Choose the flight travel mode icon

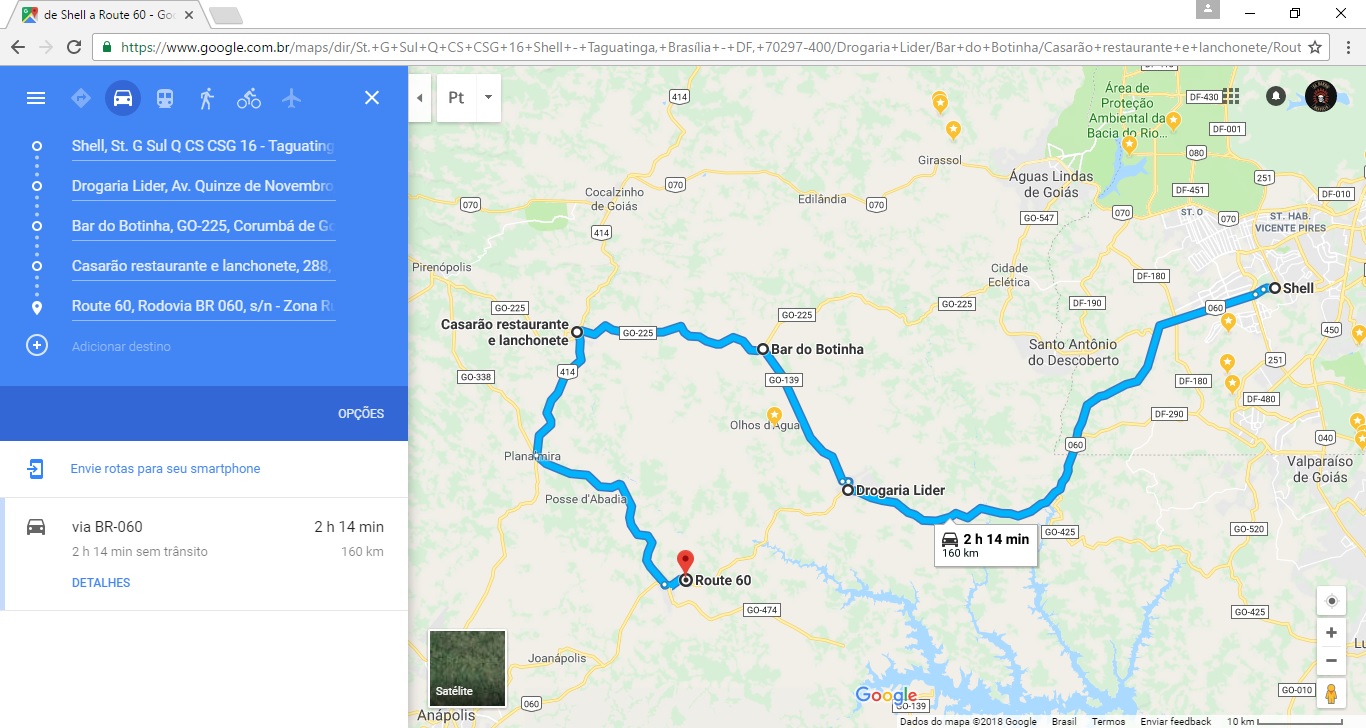pos(291,98)
